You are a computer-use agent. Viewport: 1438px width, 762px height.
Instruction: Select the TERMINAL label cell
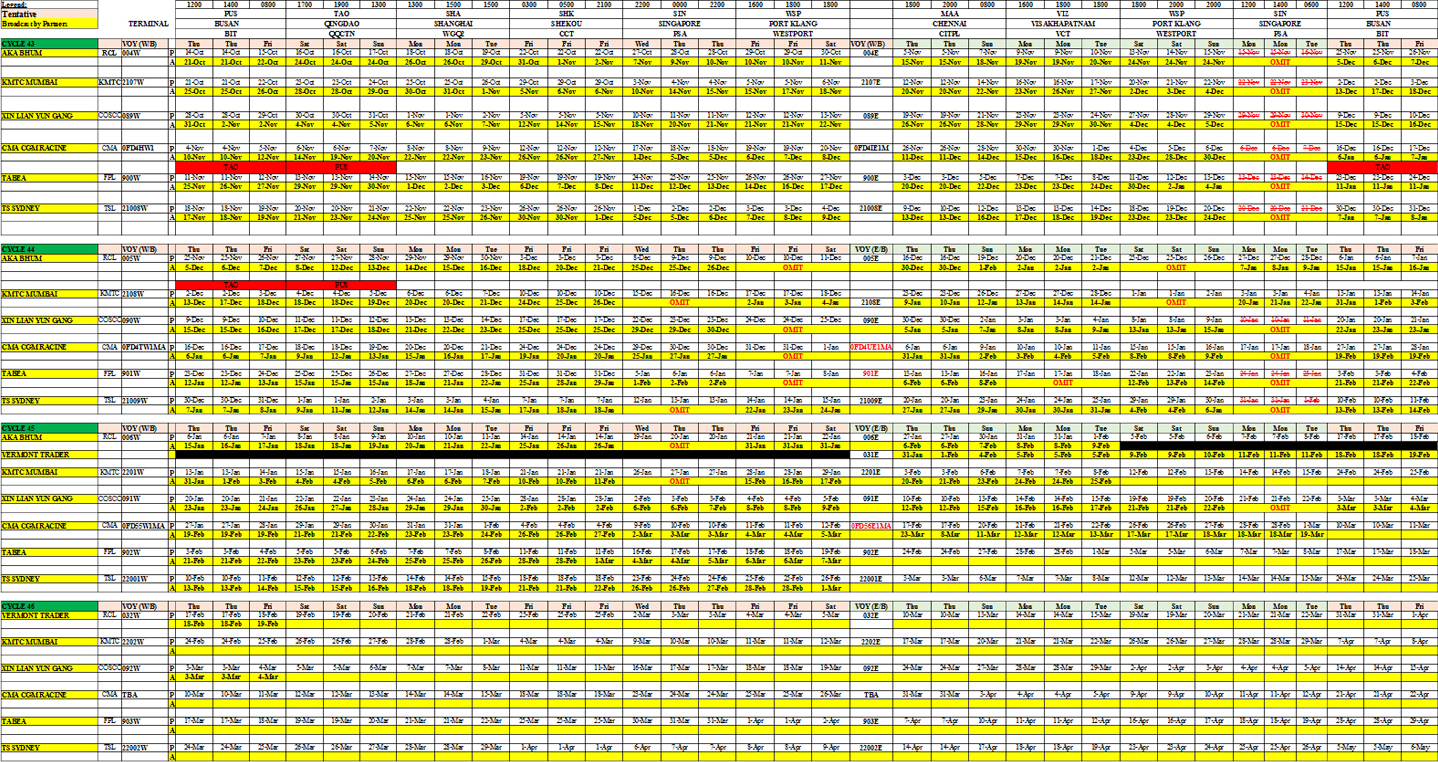pos(148,23)
